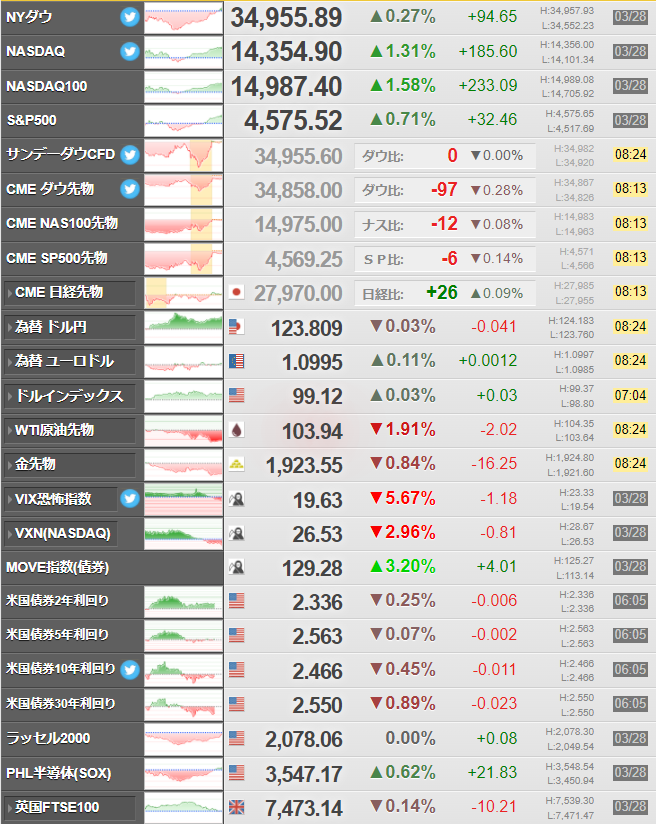Open the S&P500 index label

[x=32, y=120]
